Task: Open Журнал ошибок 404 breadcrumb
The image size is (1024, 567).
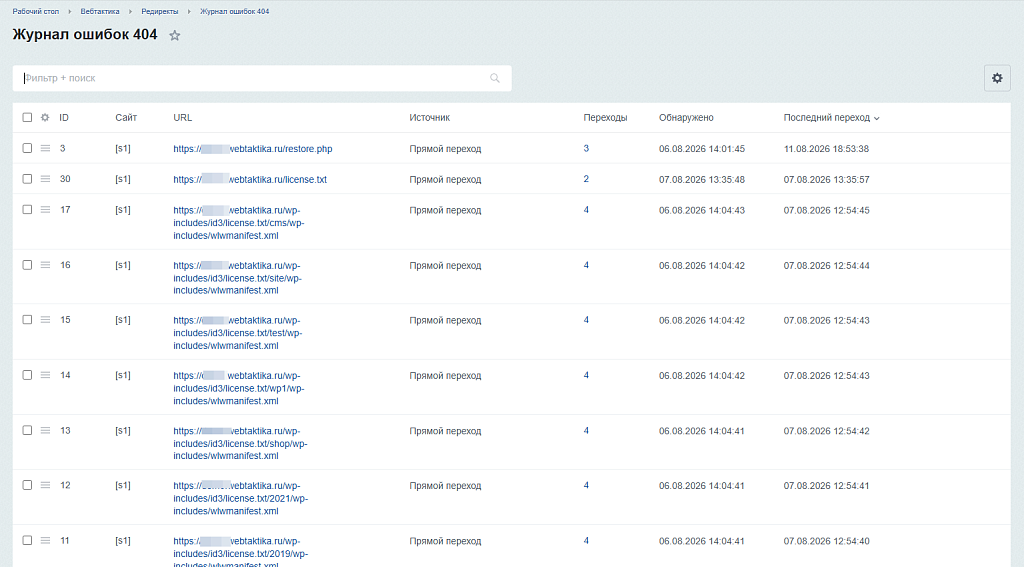Action: click(x=234, y=11)
